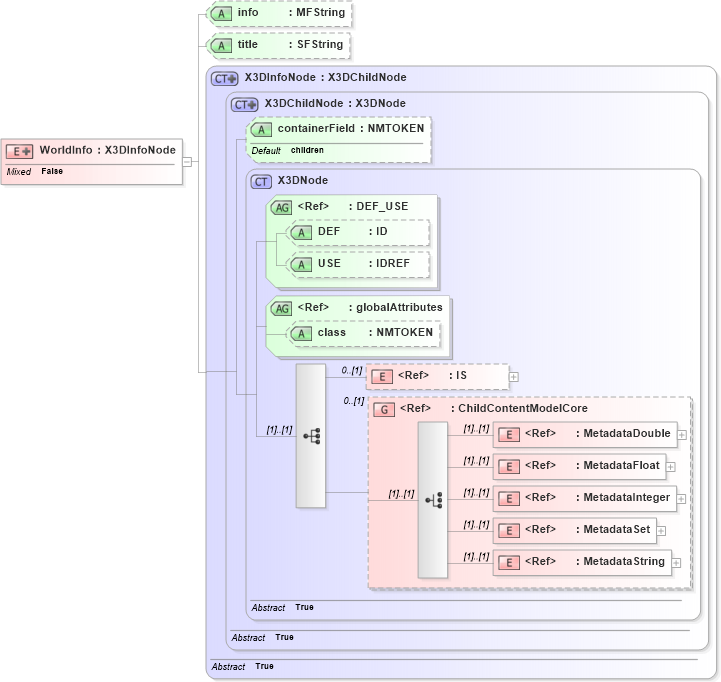Select the MetadataString reference text
Image resolution: width=721 pixels, height=682 pixels.
(x=595, y=561)
